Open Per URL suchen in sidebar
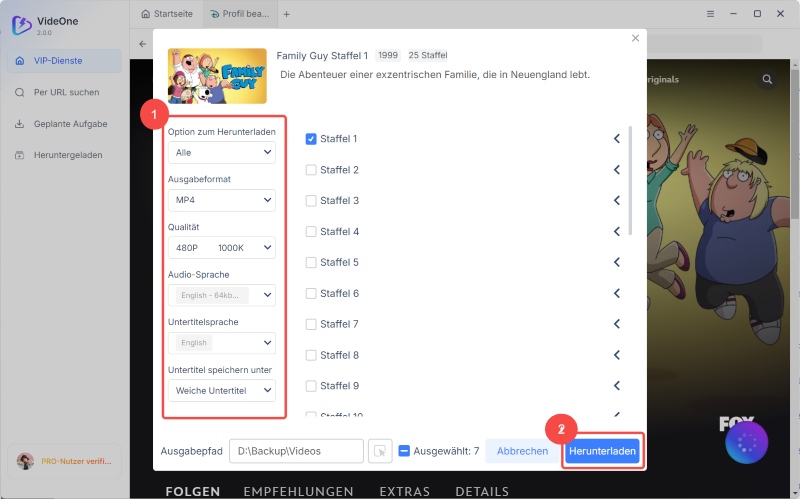This screenshot has height=499, width=800. [x=64, y=92]
